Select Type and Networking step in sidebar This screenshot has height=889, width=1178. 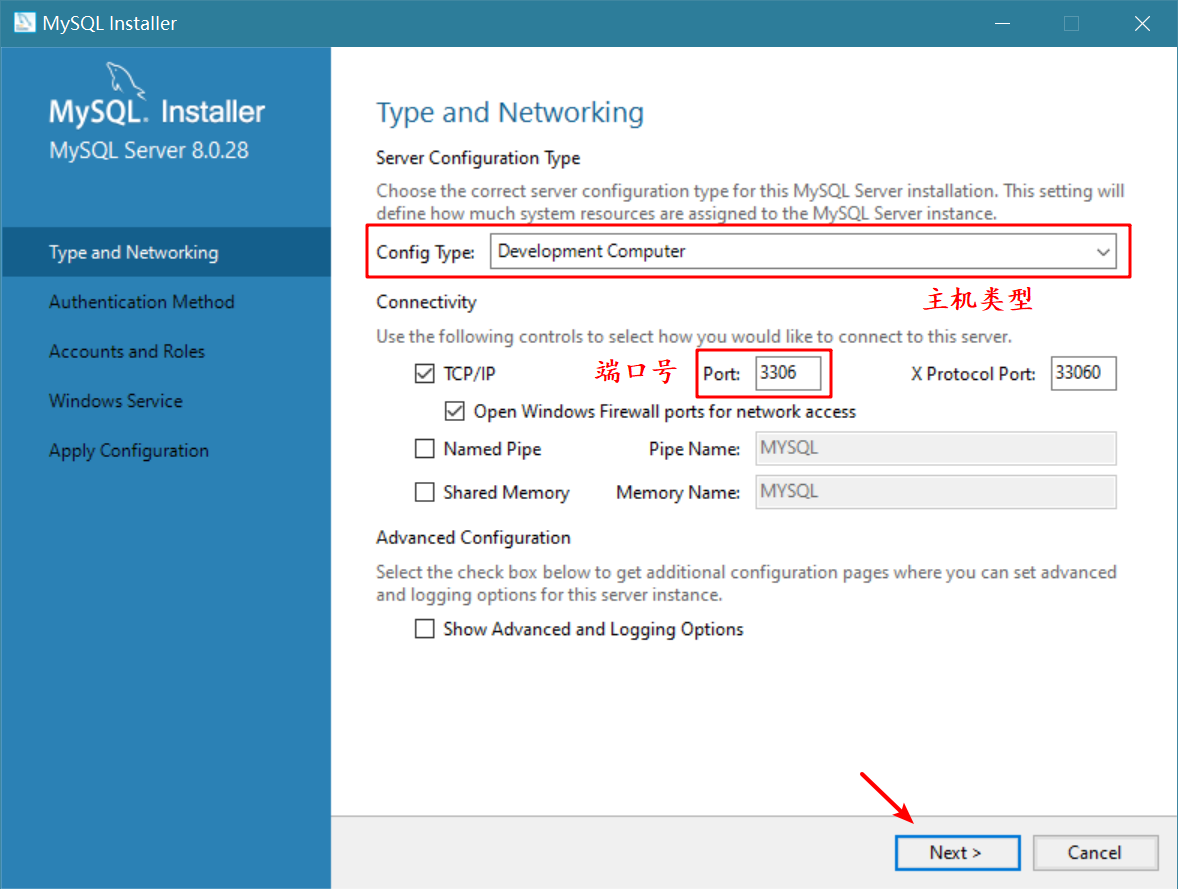[166, 252]
